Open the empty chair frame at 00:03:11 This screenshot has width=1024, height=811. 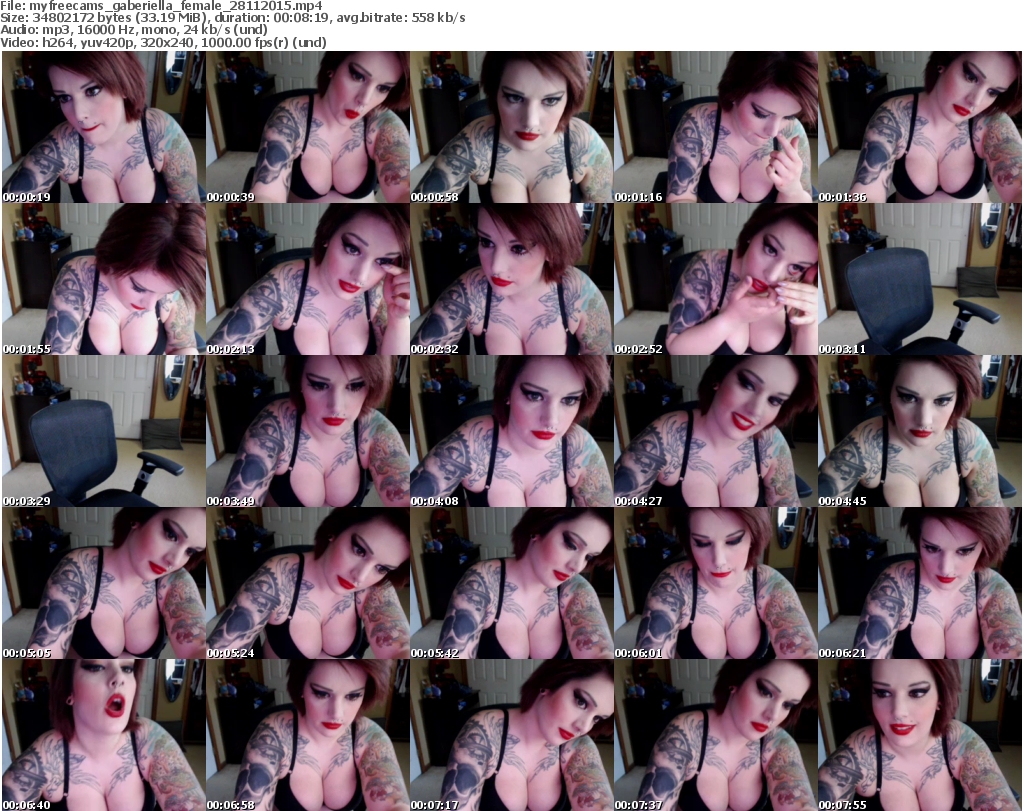click(x=920, y=279)
